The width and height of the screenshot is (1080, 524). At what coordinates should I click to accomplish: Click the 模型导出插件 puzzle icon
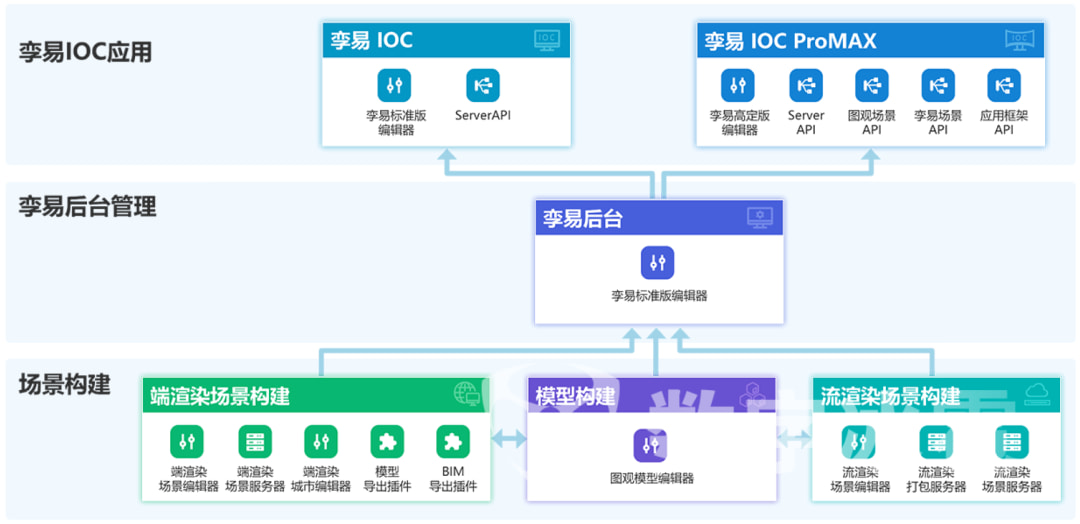[387, 442]
